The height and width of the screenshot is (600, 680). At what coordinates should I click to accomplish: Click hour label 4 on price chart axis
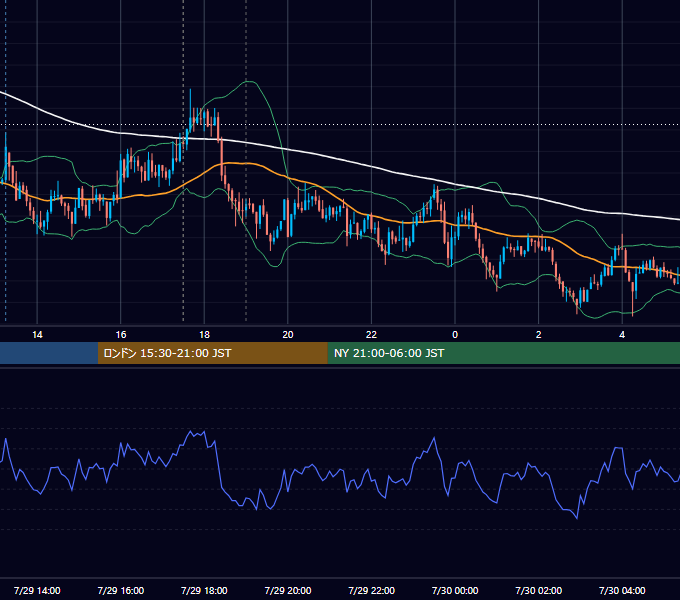click(x=622, y=335)
